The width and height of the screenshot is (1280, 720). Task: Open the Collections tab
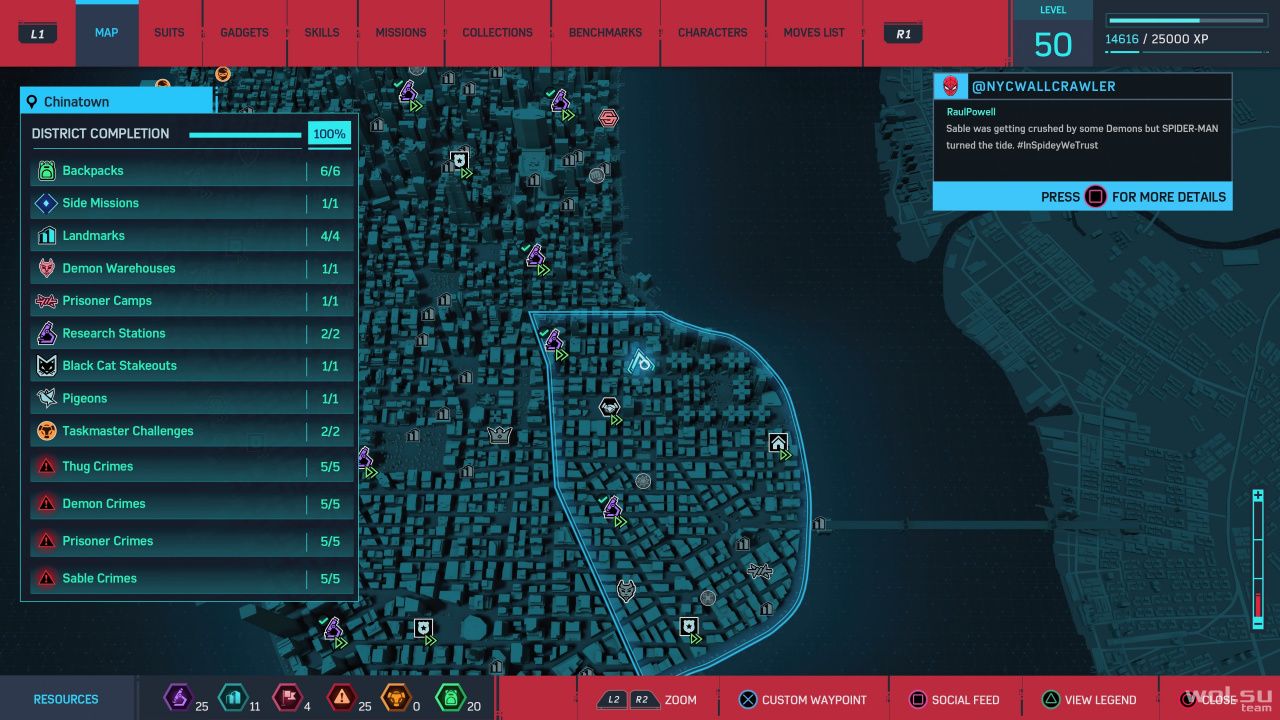click(497, 33)
